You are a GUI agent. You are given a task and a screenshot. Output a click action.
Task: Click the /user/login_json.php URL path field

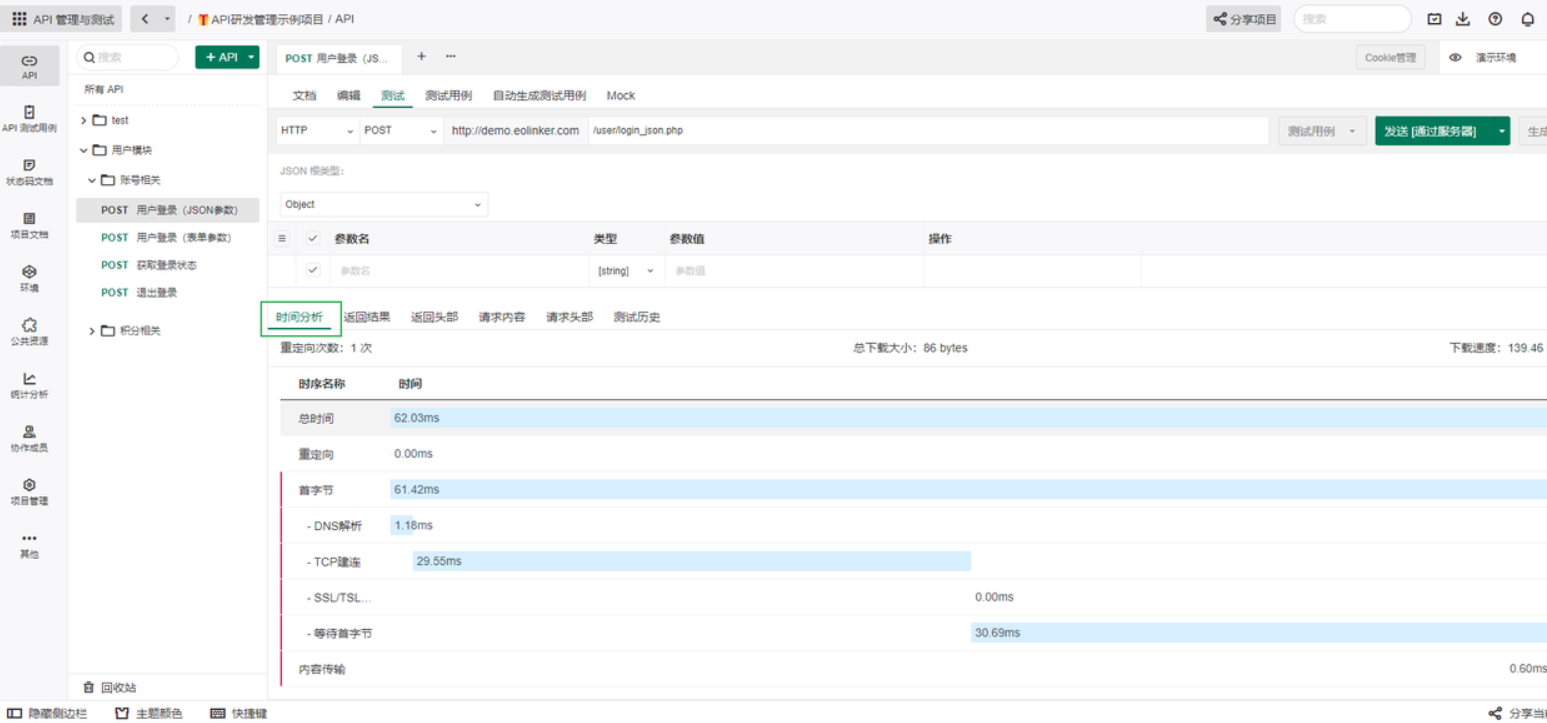[x=928, y=131]
